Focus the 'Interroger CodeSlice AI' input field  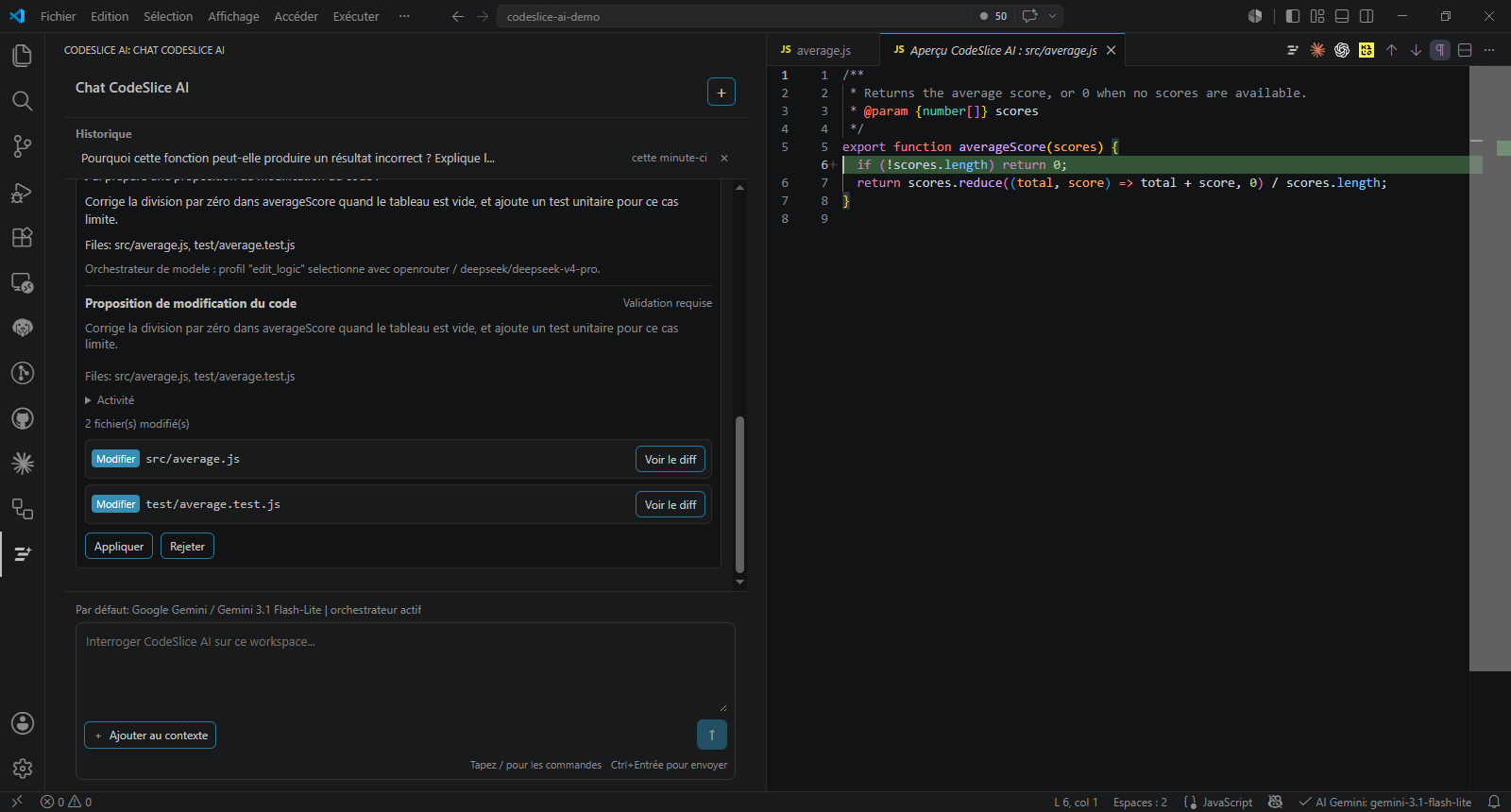[x=405, y=668]
